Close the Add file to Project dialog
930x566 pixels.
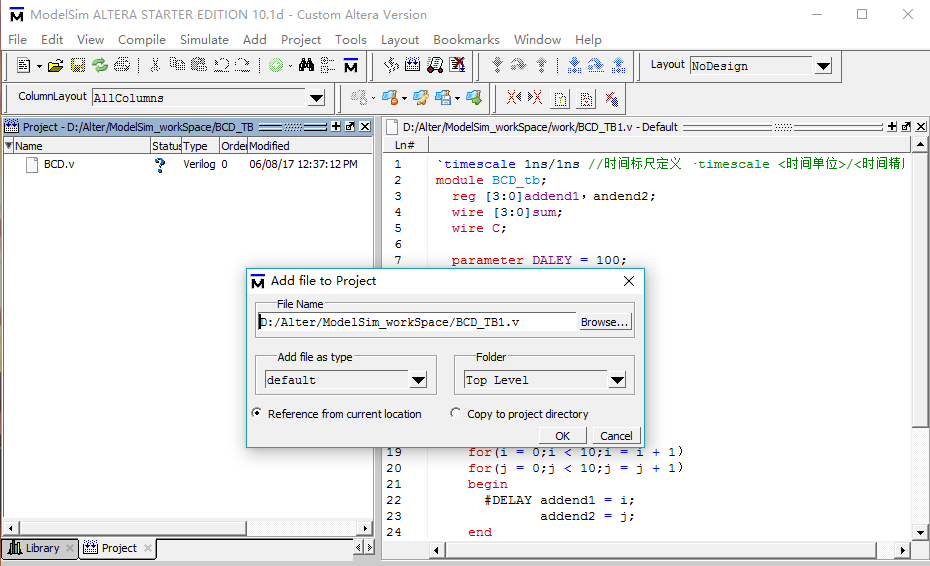[x=629, y=281]
